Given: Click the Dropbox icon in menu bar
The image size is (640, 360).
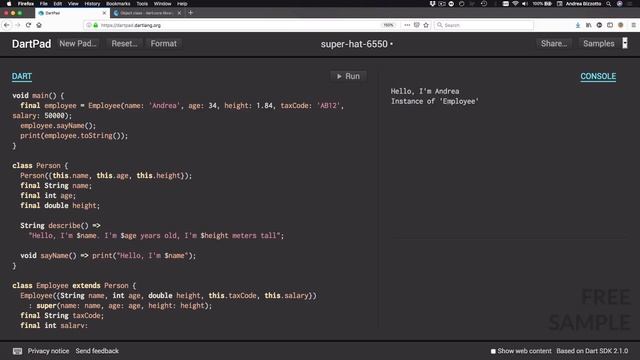Looking at the screenshot, I should click(x=432, y=4).
